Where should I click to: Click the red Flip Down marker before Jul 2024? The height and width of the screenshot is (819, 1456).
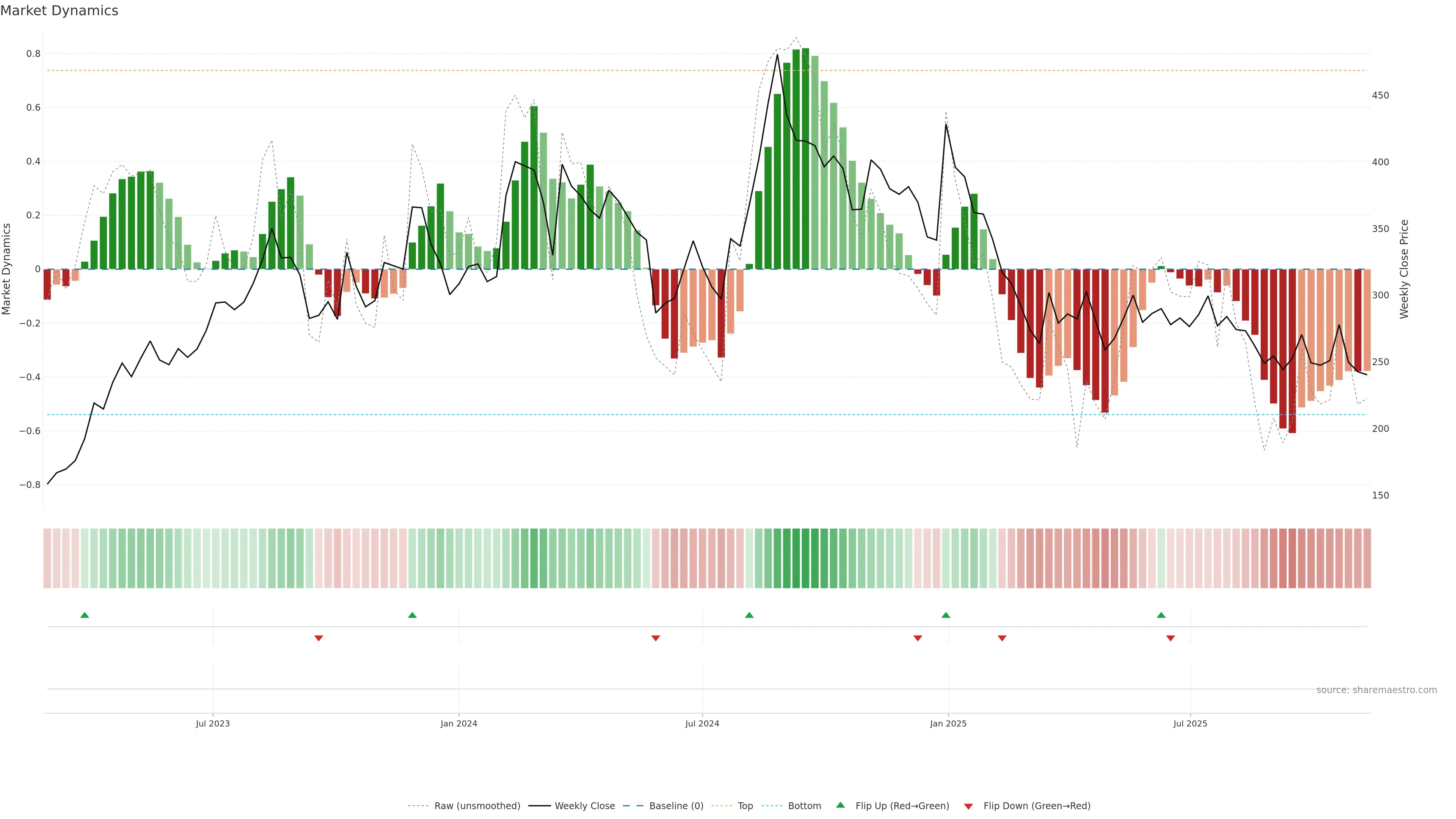click(656, 638)
